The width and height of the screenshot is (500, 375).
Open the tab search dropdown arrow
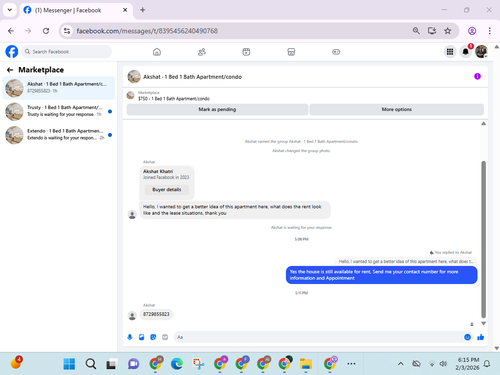[x=10, y=10]
